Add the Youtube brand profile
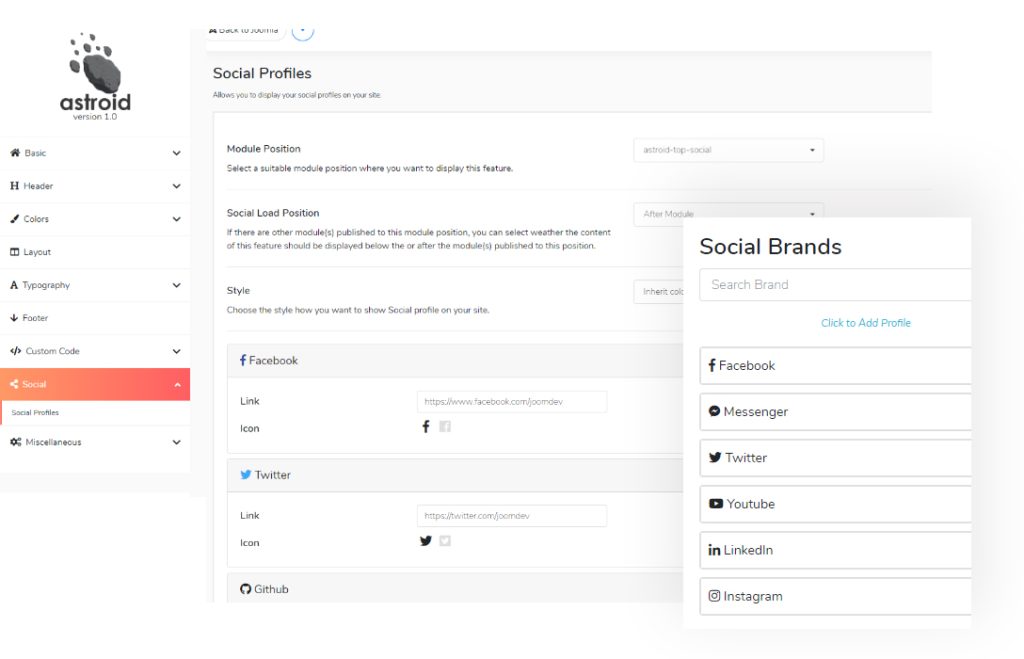Image resolution: width=1024 pixels, height=659 pixels. (x=835, y=504)
